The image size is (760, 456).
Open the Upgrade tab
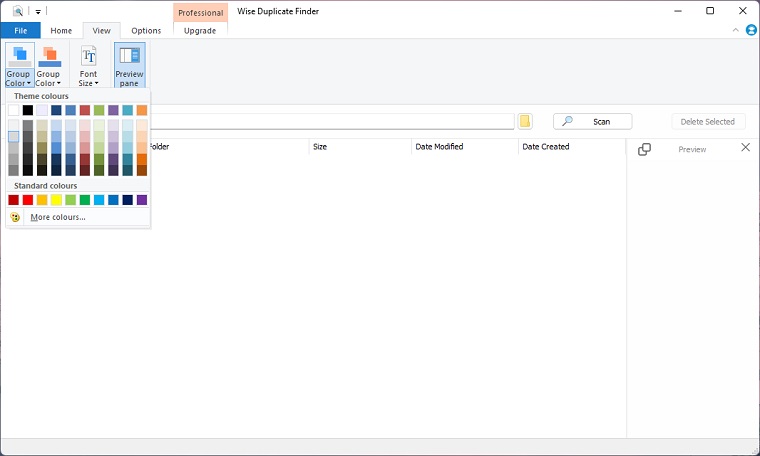200,31
